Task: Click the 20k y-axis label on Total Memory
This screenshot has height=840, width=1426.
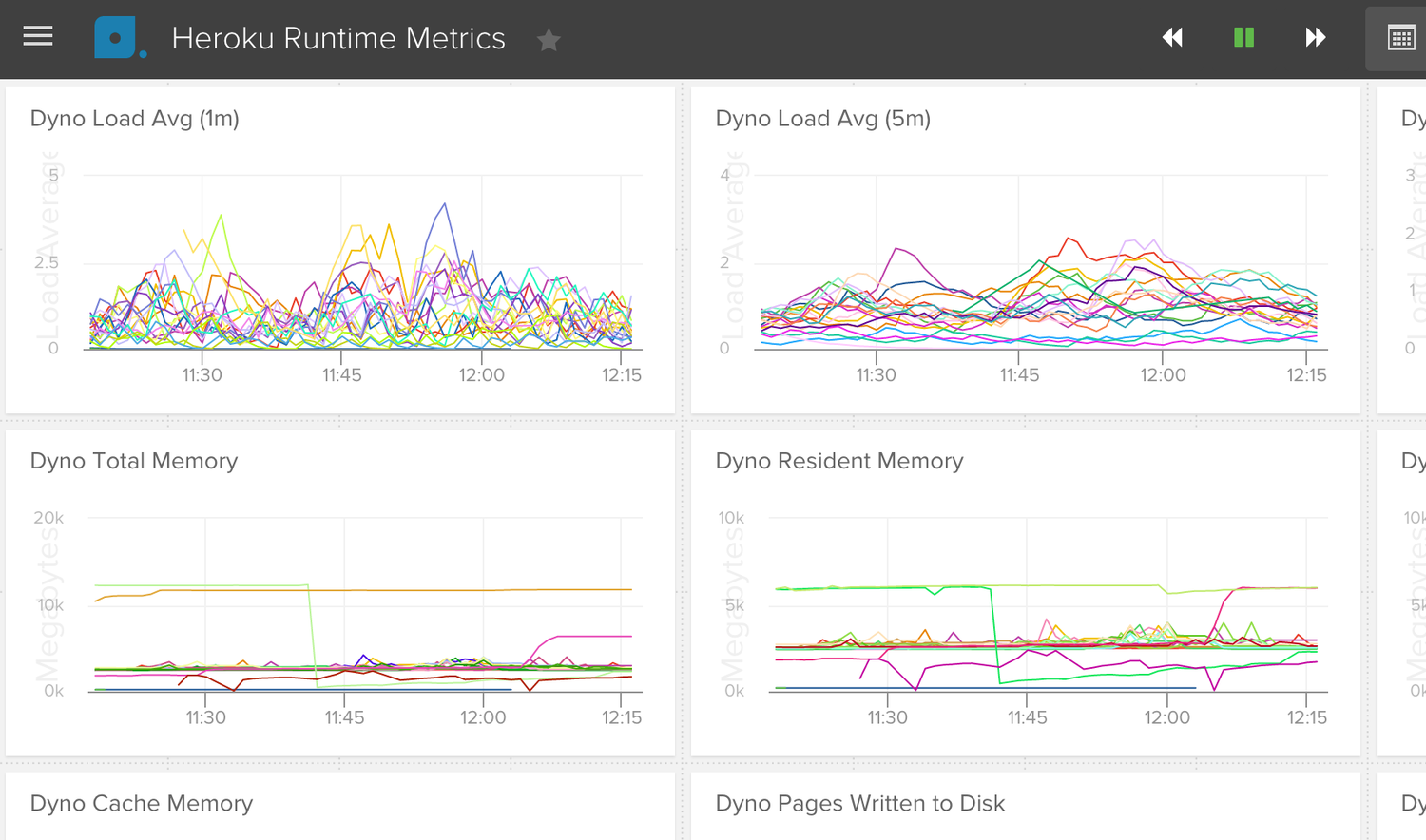Action: [48, 518]
